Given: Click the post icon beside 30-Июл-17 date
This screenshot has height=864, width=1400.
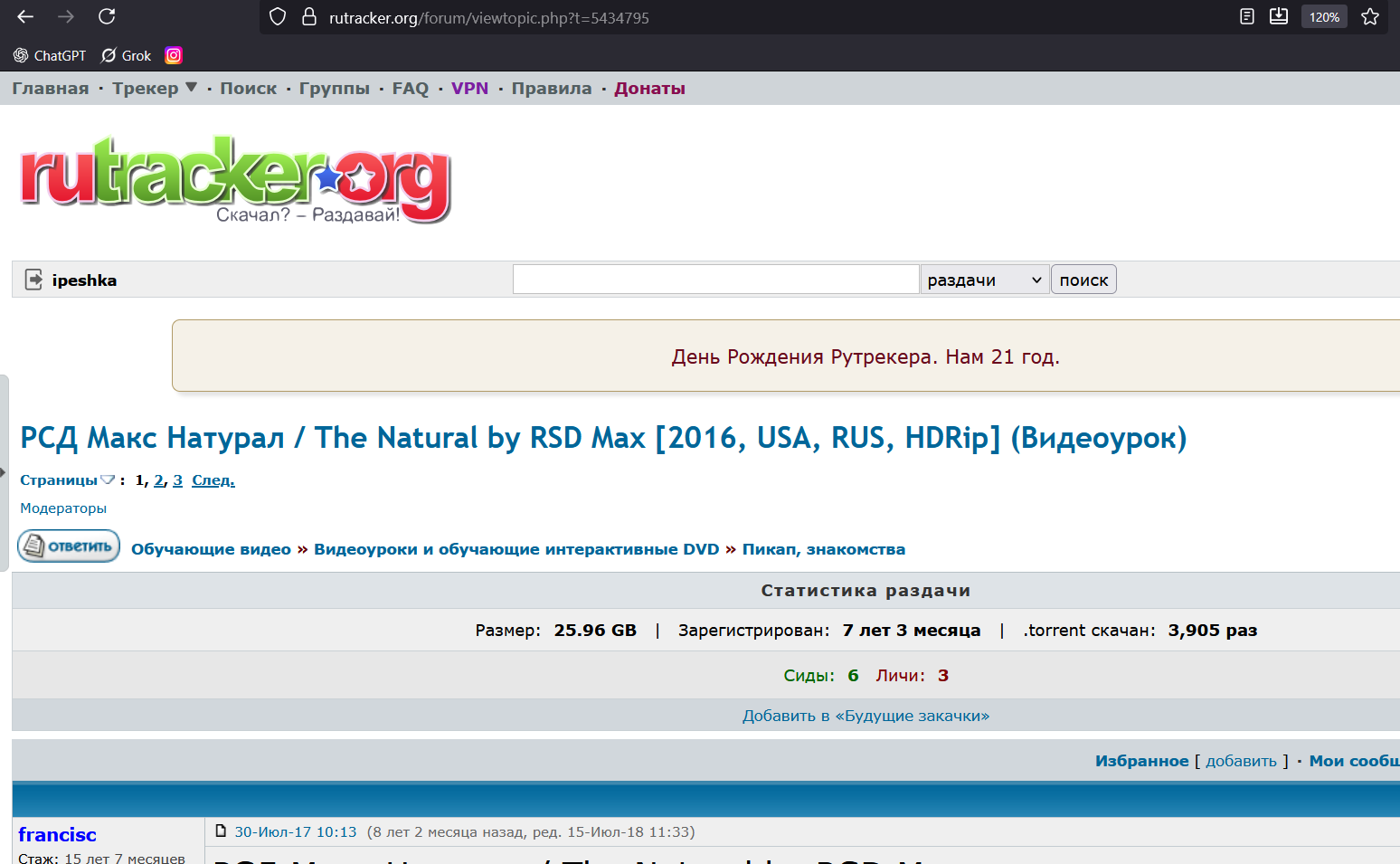Looking at the screenshot, I should (221, 831).
